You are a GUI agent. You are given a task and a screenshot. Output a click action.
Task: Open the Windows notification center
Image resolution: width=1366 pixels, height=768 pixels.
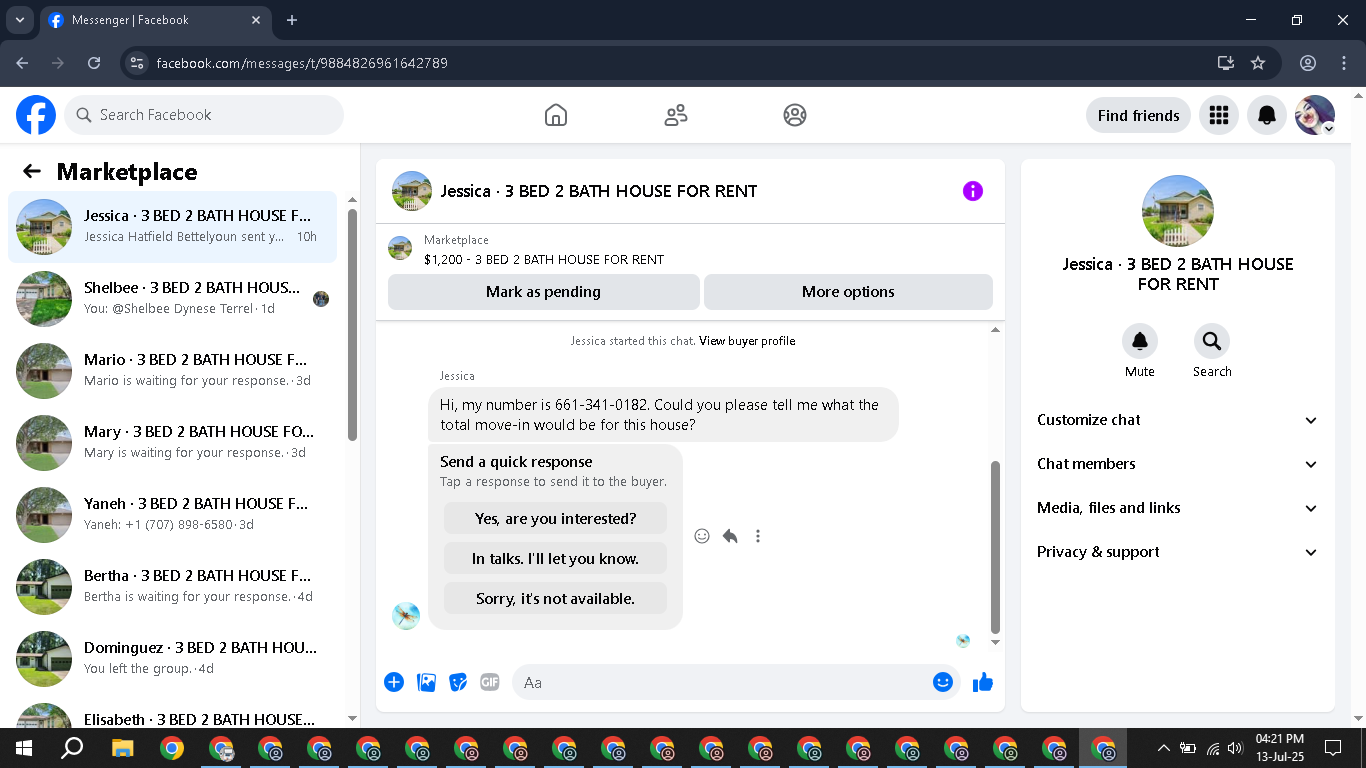(x=1332, y=748)
